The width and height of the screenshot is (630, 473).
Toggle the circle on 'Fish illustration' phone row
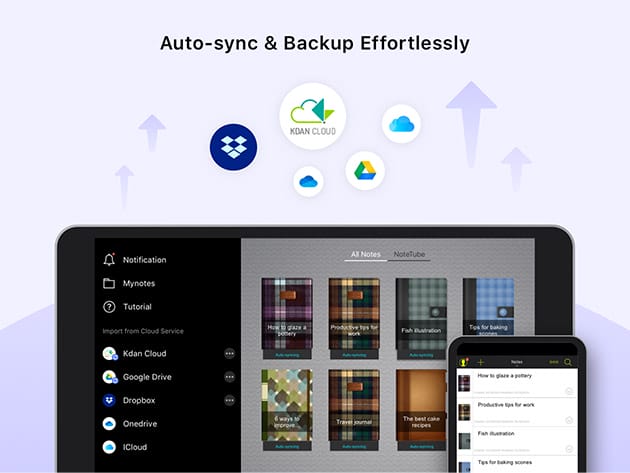569,449
